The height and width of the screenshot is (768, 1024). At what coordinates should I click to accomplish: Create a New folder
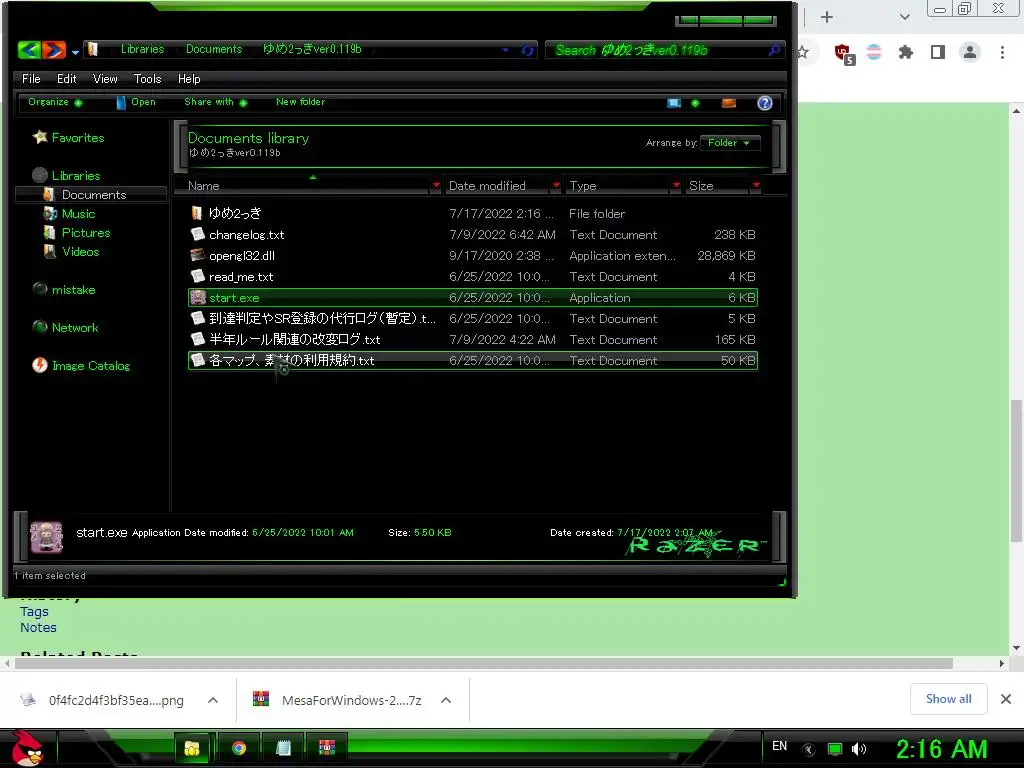300,102
